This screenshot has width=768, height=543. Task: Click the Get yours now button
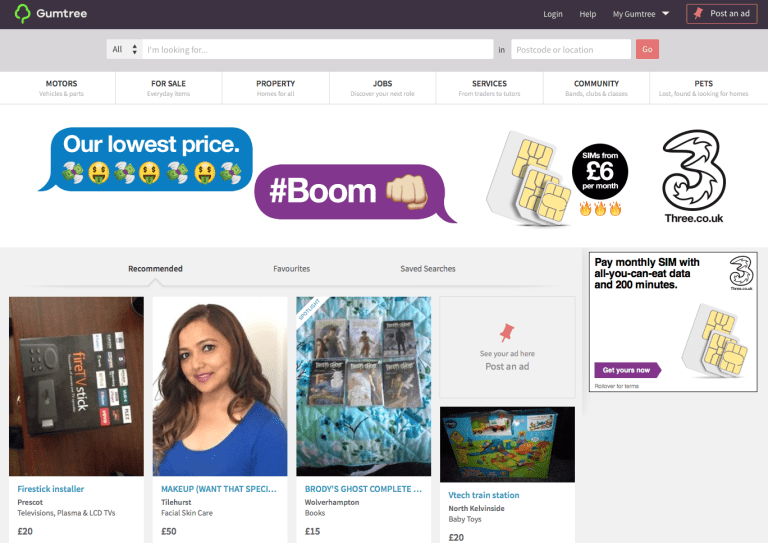tap(626, 370)
